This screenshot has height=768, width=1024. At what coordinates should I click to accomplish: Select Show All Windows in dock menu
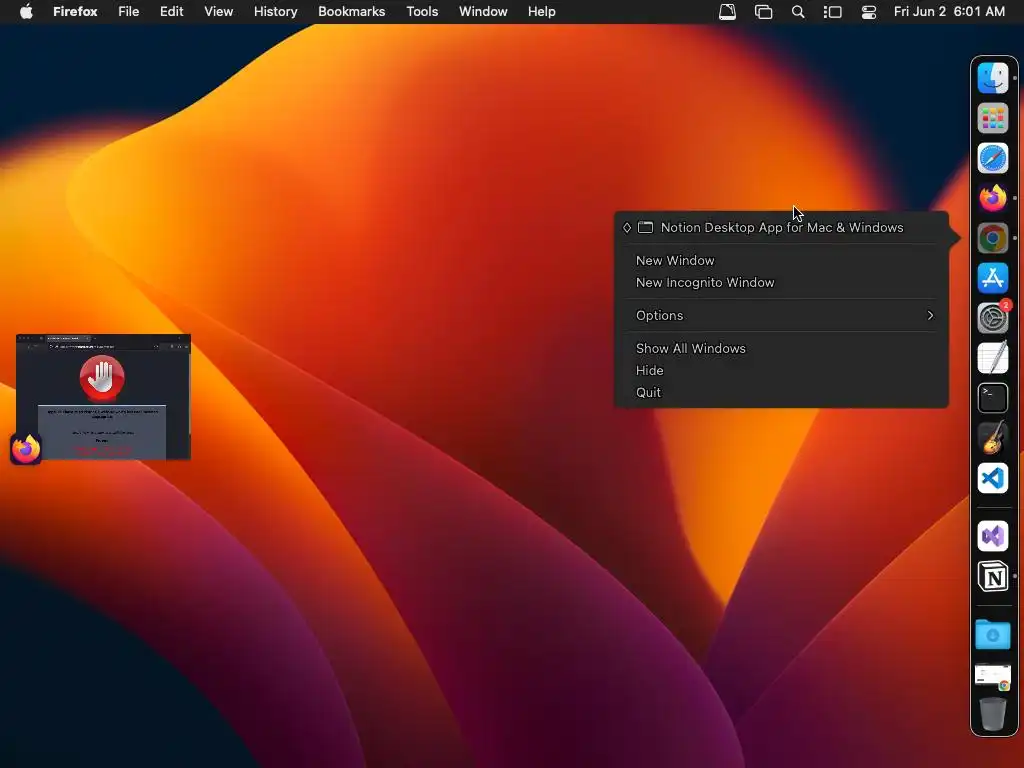690,349
